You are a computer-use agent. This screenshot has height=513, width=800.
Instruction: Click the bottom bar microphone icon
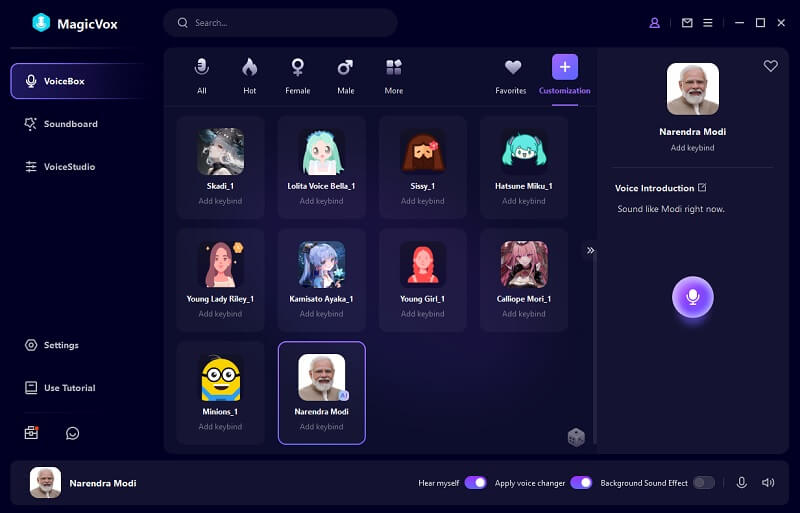click(x=741, y=482)
